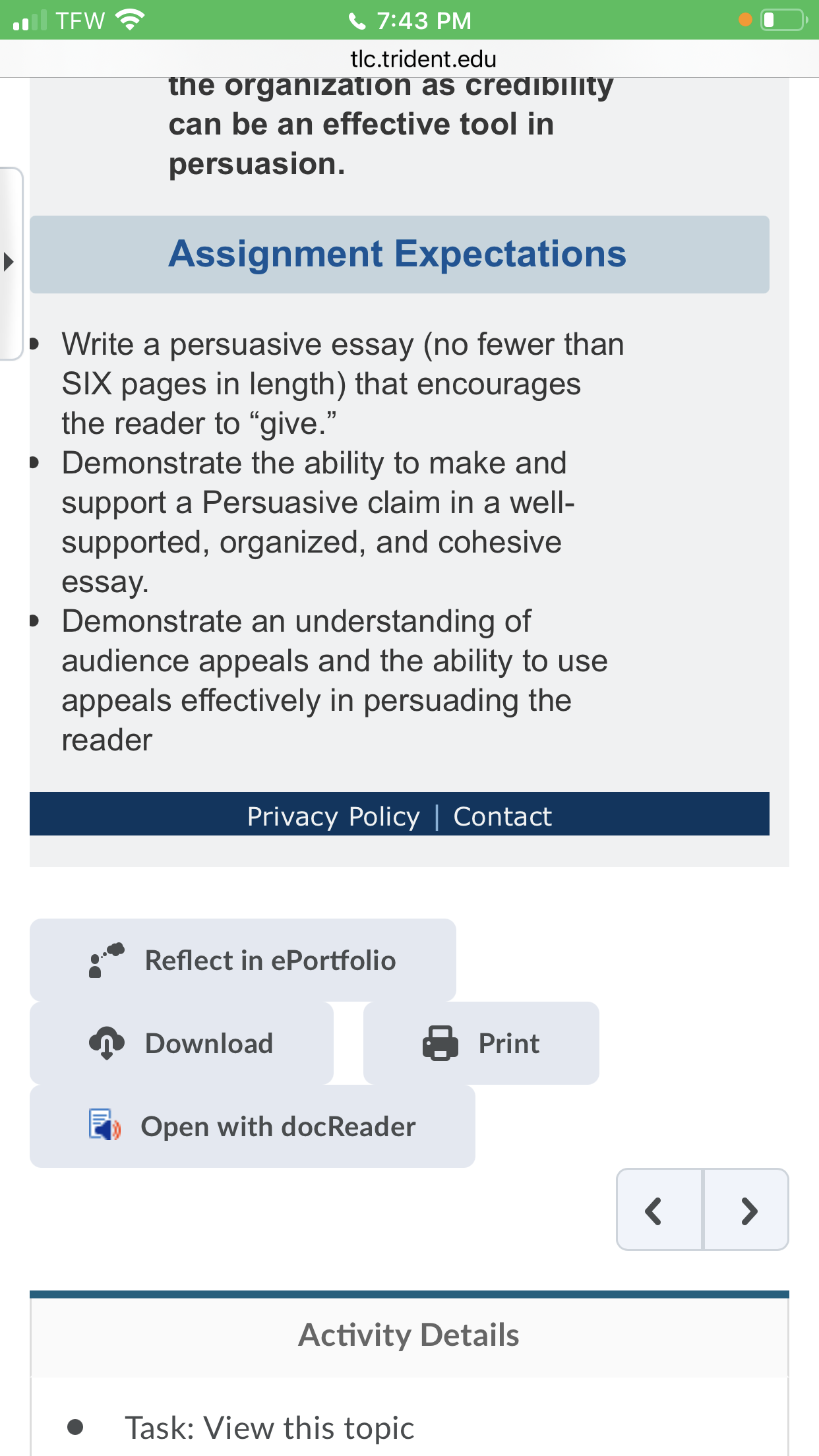Screen dimensions: 819x1456
Task: Tap the Download button label
Action: [x=209, y=1043]
